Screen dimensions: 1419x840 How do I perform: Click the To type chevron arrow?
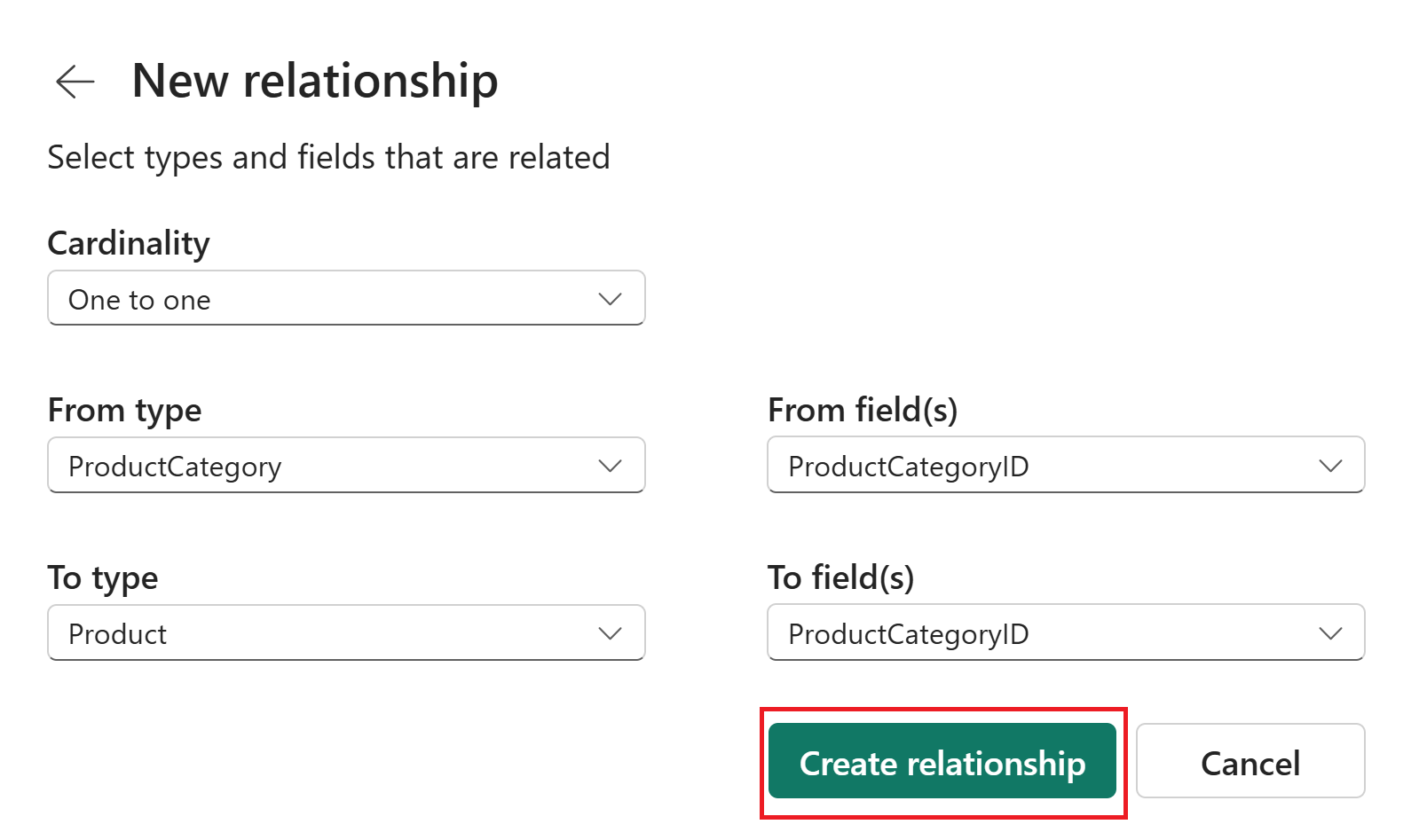(610, 633)
